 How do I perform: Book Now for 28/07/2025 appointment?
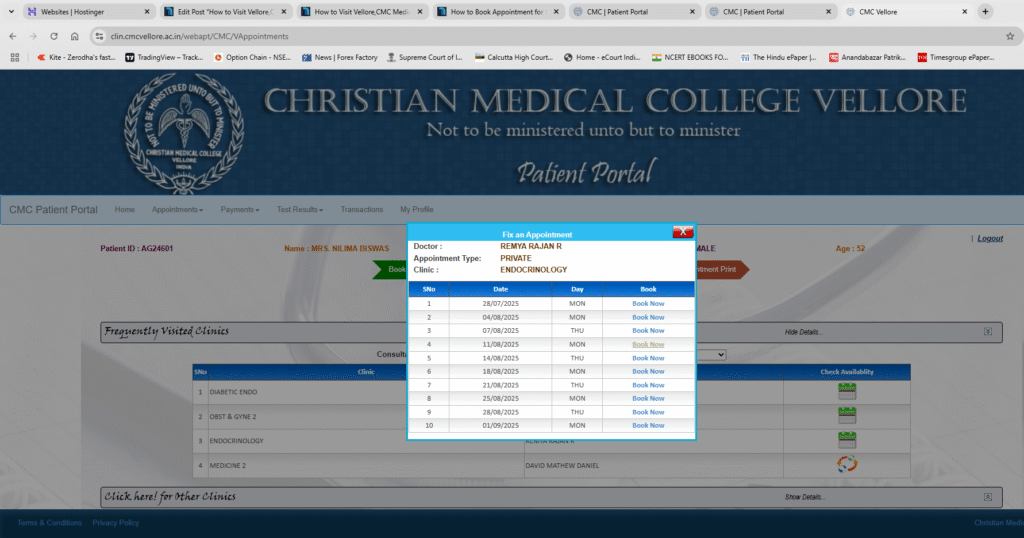648,303
